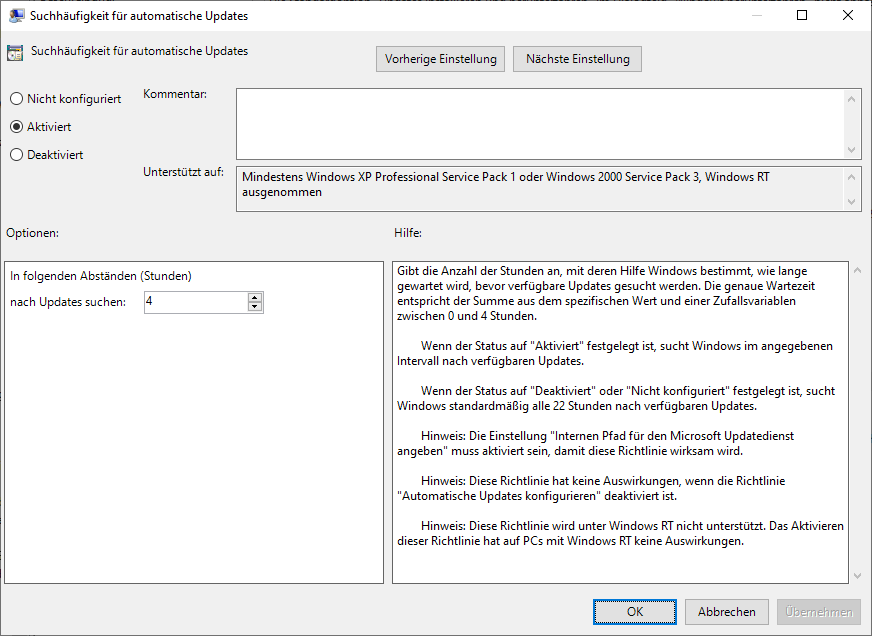Click help note about Windows RT
This screenshot has width=872, height=636.
pos(621,533)
